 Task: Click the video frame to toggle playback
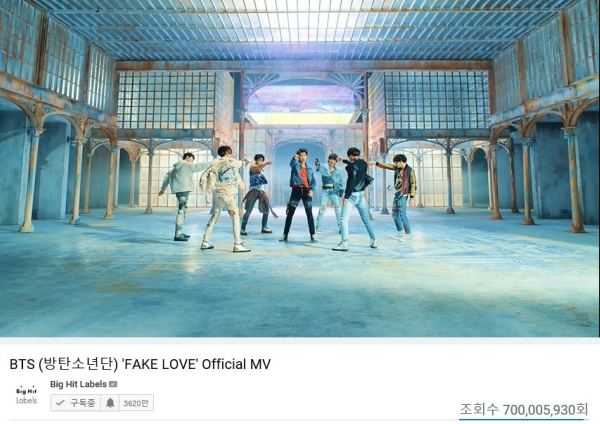300,168
